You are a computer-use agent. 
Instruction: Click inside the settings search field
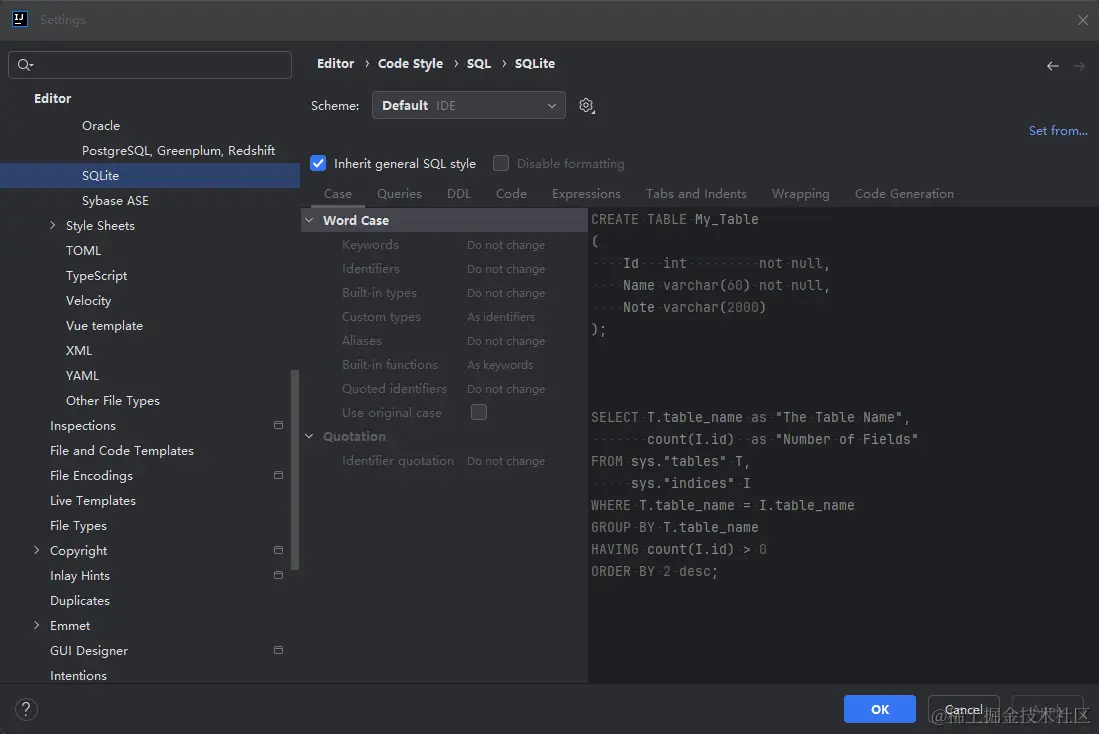(x=150, y=64)
